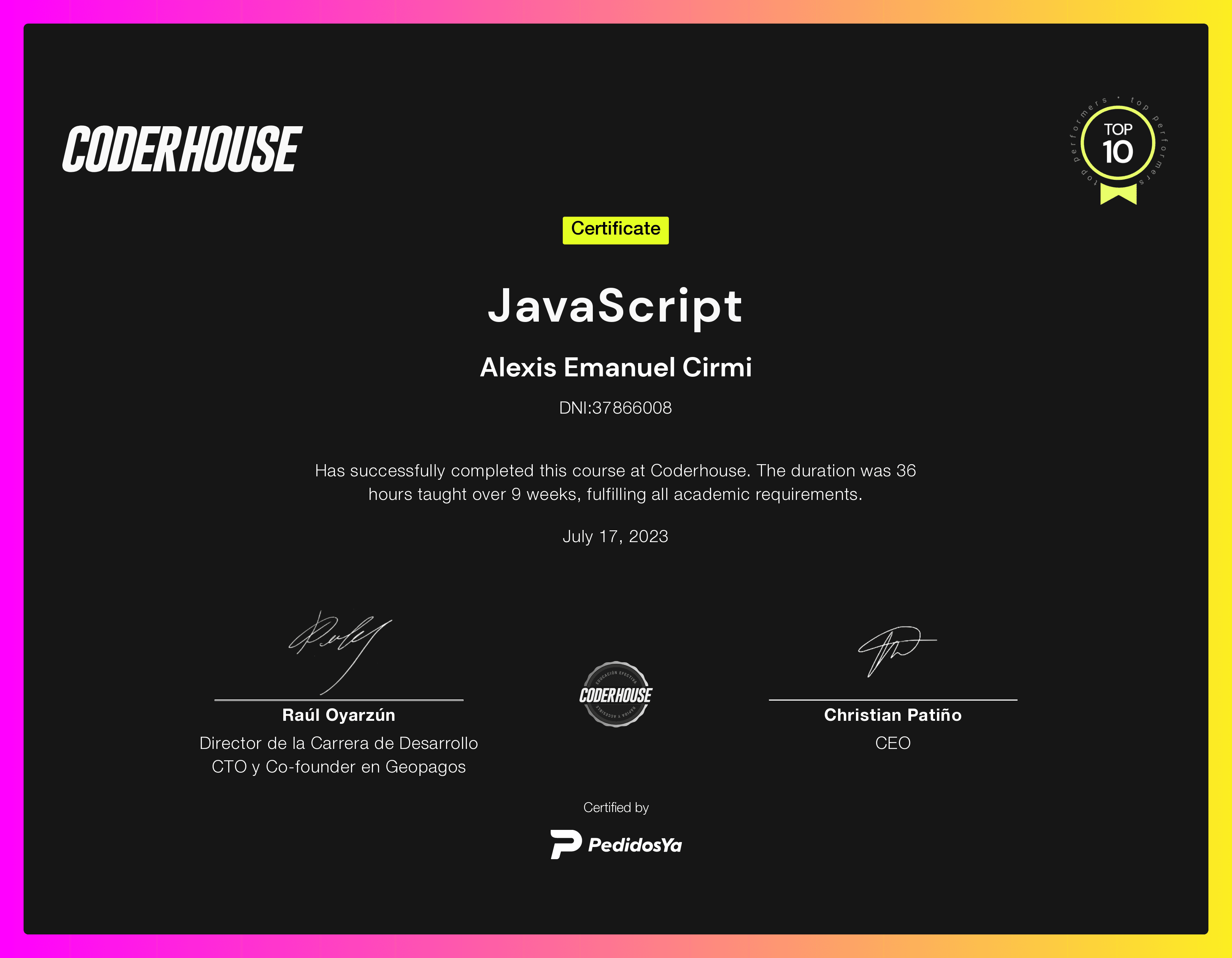1232x958 pixels.
Task: Click the Certified by label
Action: (616, 808)
